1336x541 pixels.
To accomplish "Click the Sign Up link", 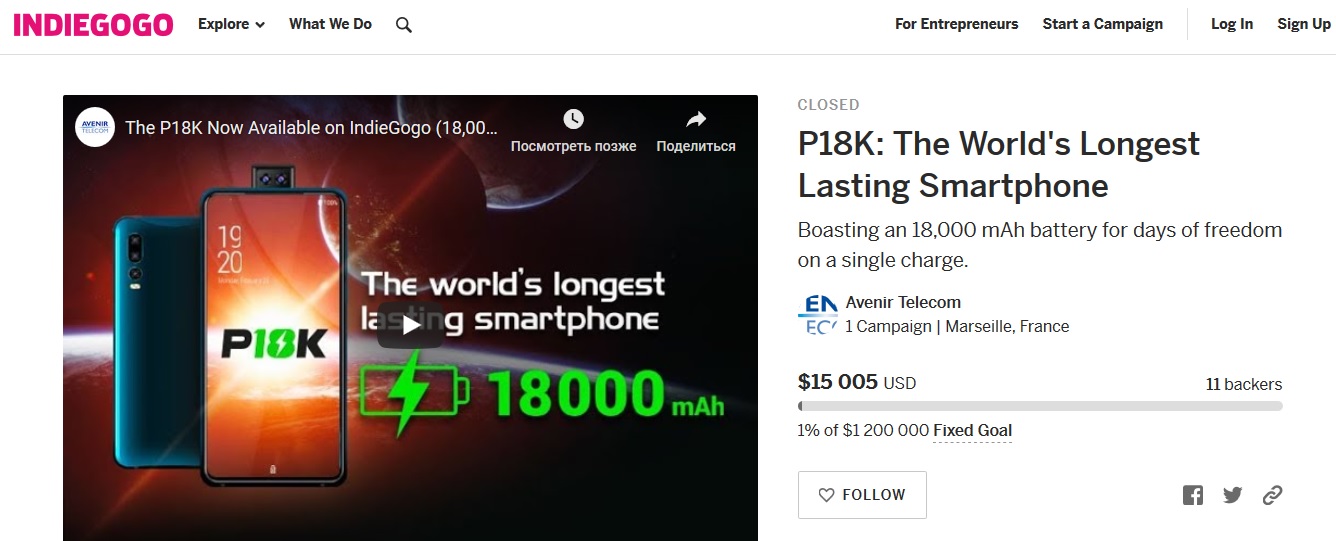I will 1303,25.
